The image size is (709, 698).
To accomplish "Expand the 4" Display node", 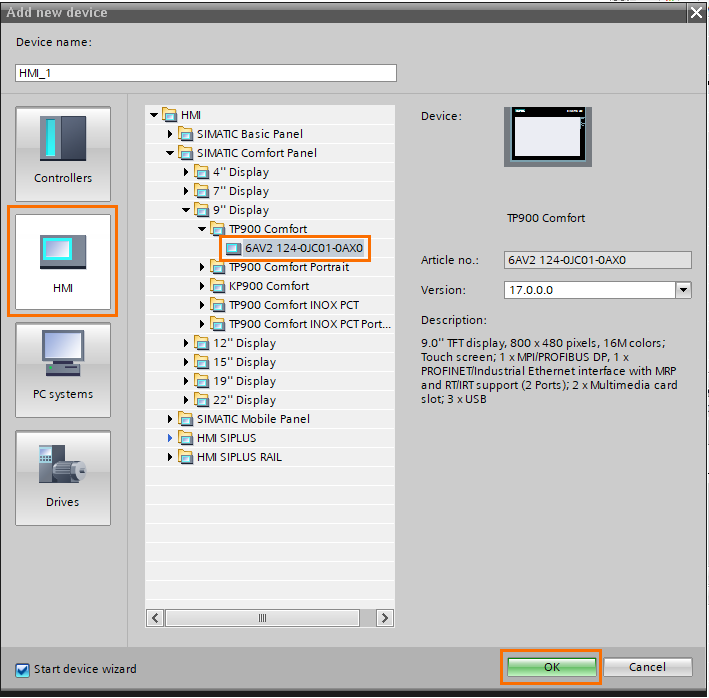I will point(186,172).
